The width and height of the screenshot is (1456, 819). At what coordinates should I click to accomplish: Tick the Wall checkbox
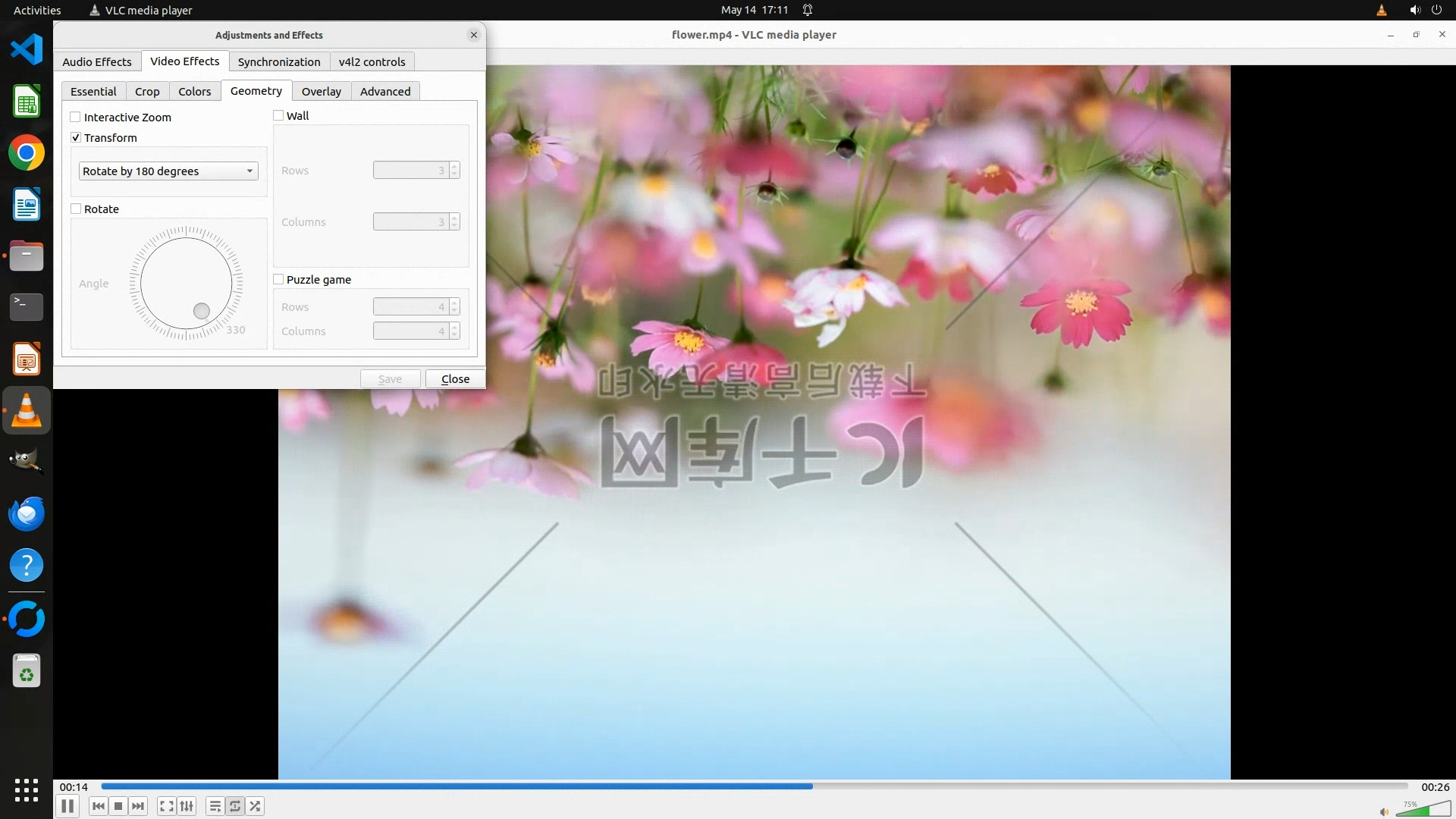tap(278, 115)
